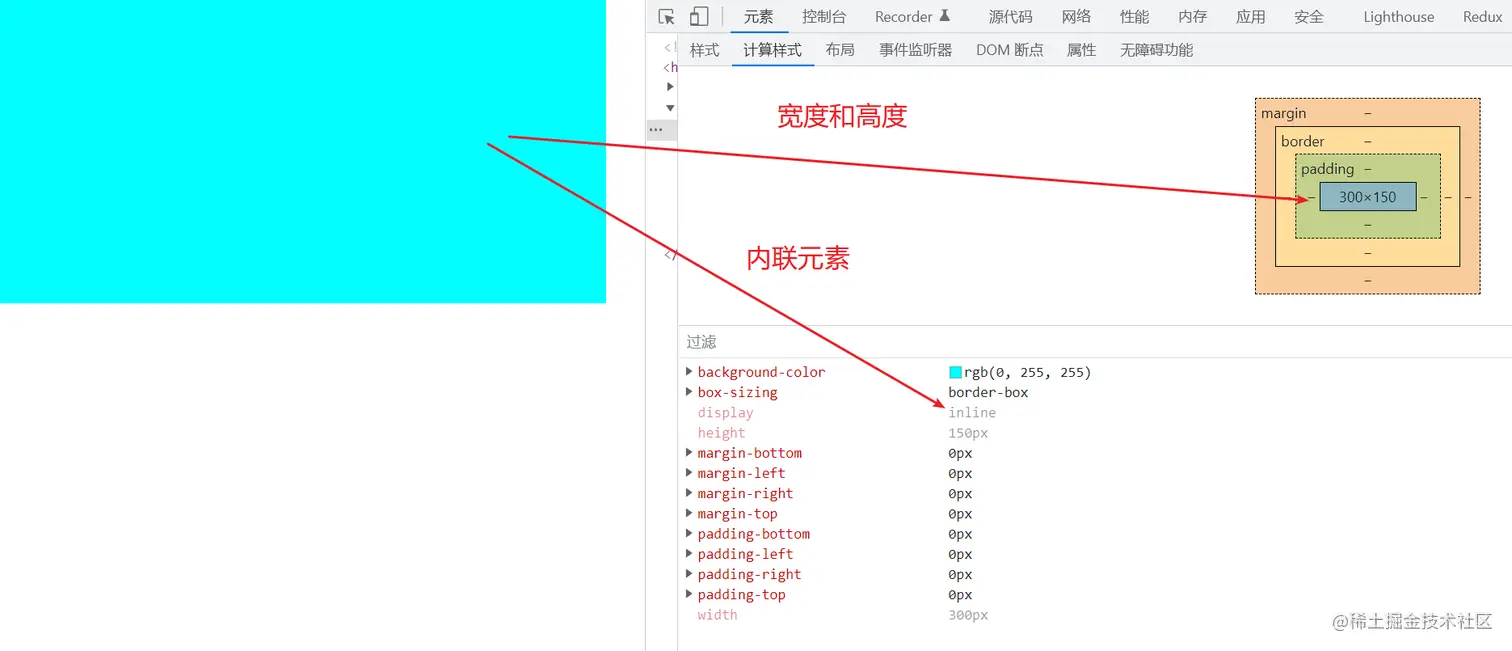Viewport: 1512px width, 651px height.
Task: Expand the padding-left property
Action: (x=689, y=554)
